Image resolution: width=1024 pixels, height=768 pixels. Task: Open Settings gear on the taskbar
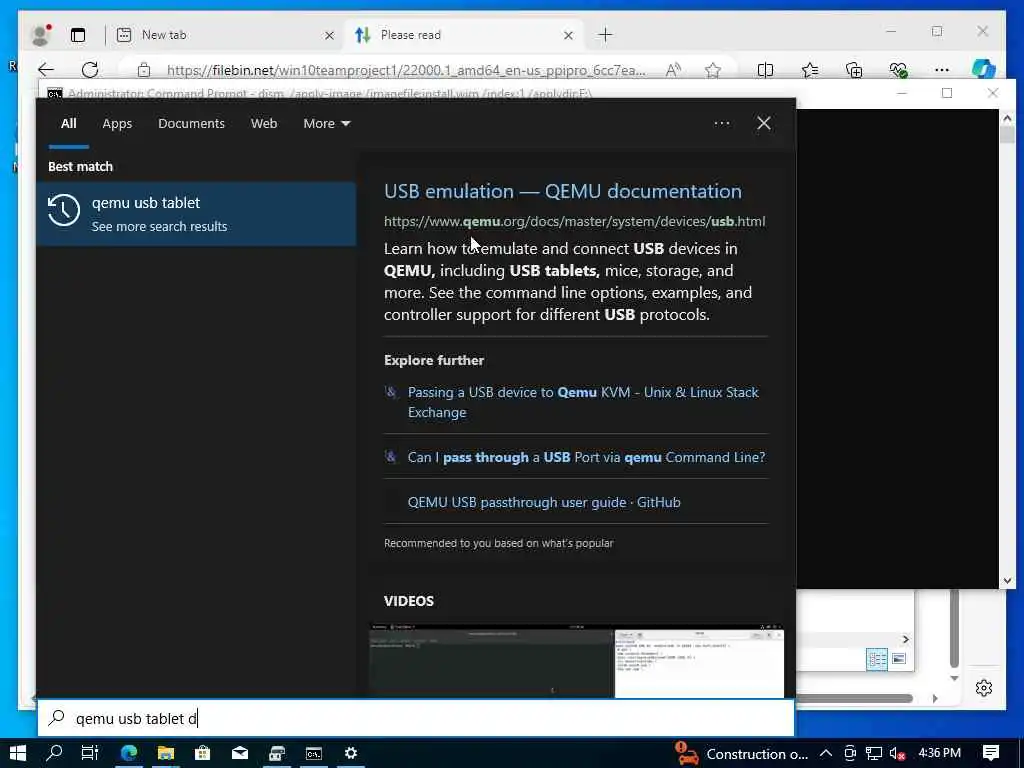click(x=351, y=753)
